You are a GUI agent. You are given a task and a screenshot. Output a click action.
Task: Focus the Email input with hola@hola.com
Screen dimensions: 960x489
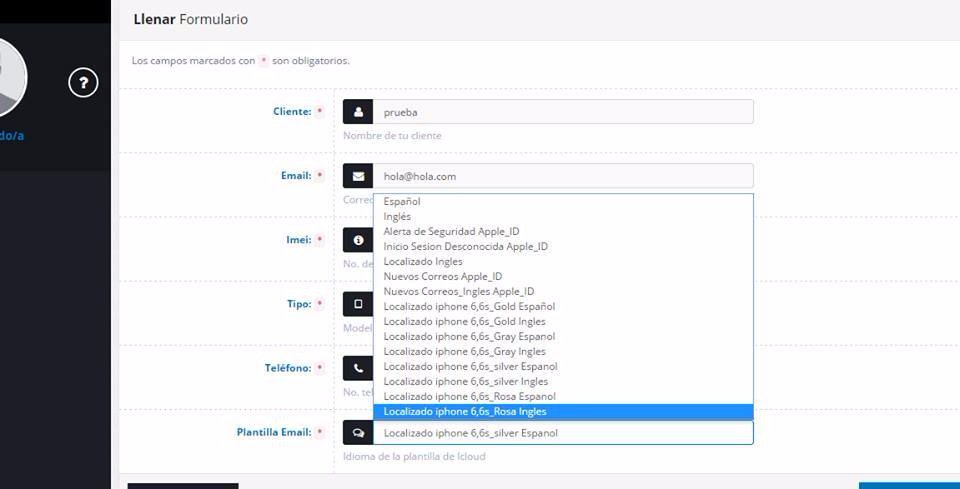(x=563, y=176)
